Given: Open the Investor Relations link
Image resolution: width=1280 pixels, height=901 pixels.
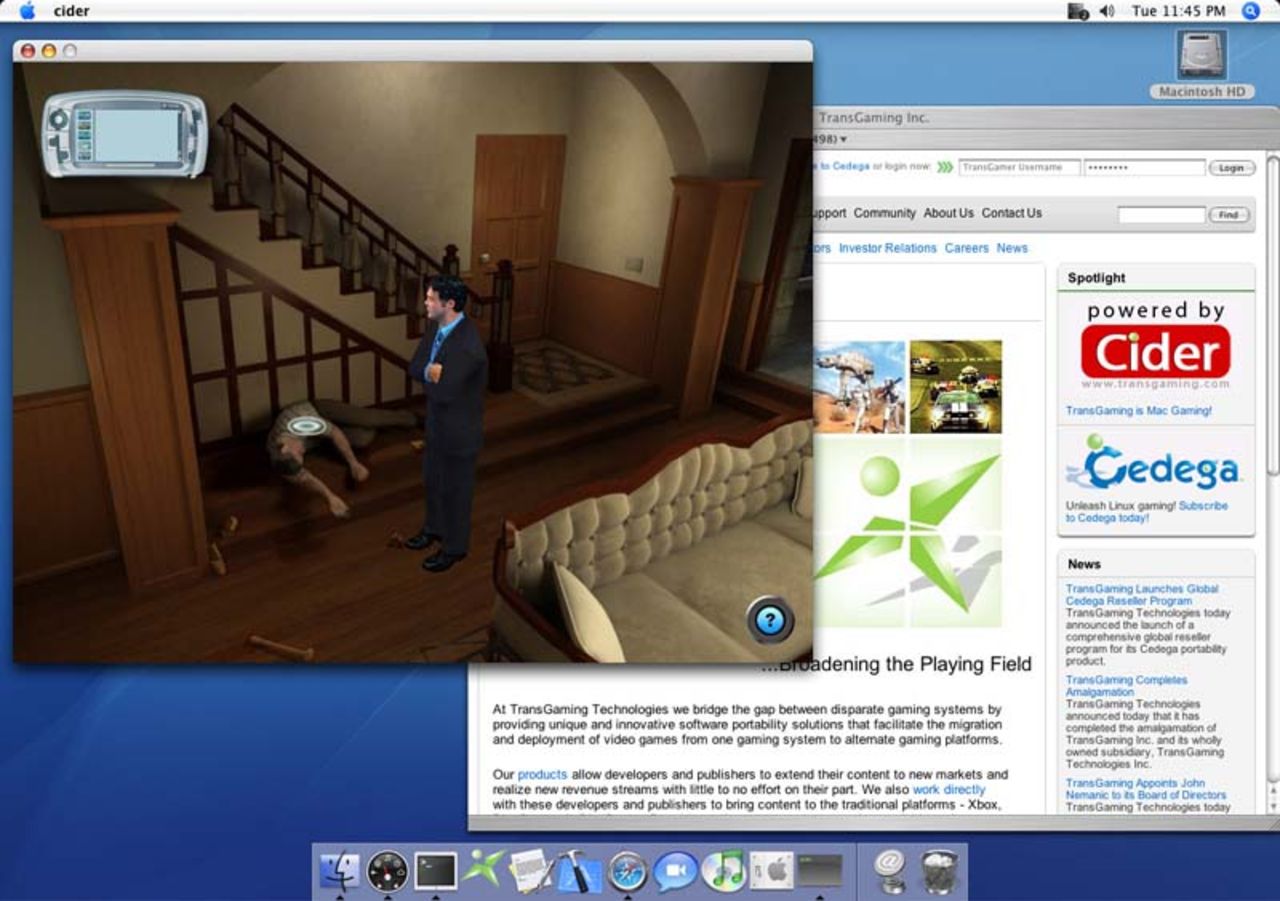Looking at the screenshot, I should coord(887,248).
